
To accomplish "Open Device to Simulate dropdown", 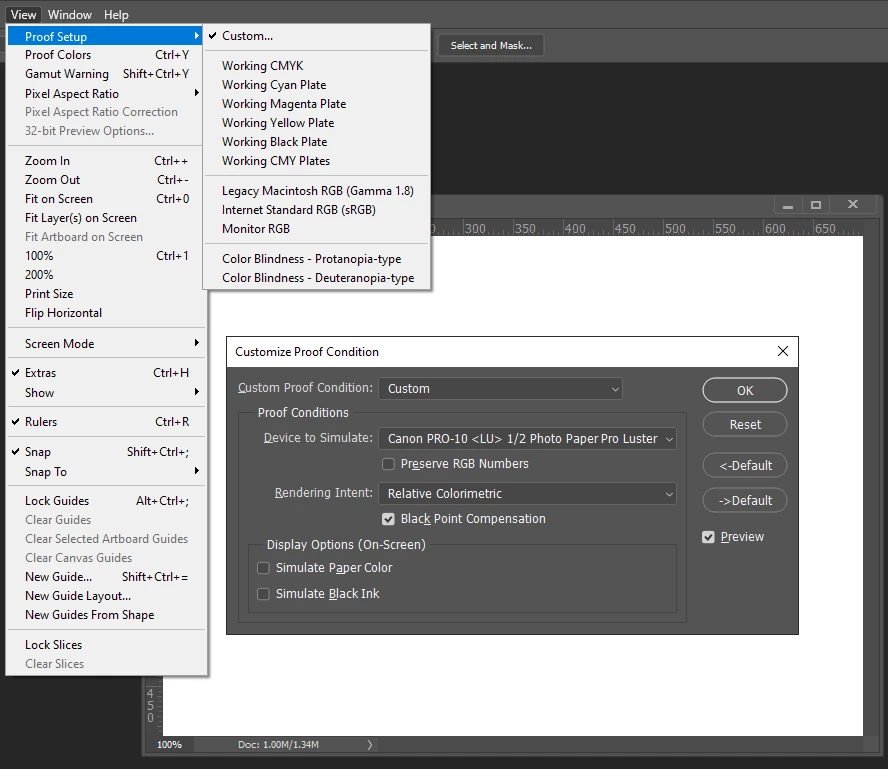I will 527,439.
